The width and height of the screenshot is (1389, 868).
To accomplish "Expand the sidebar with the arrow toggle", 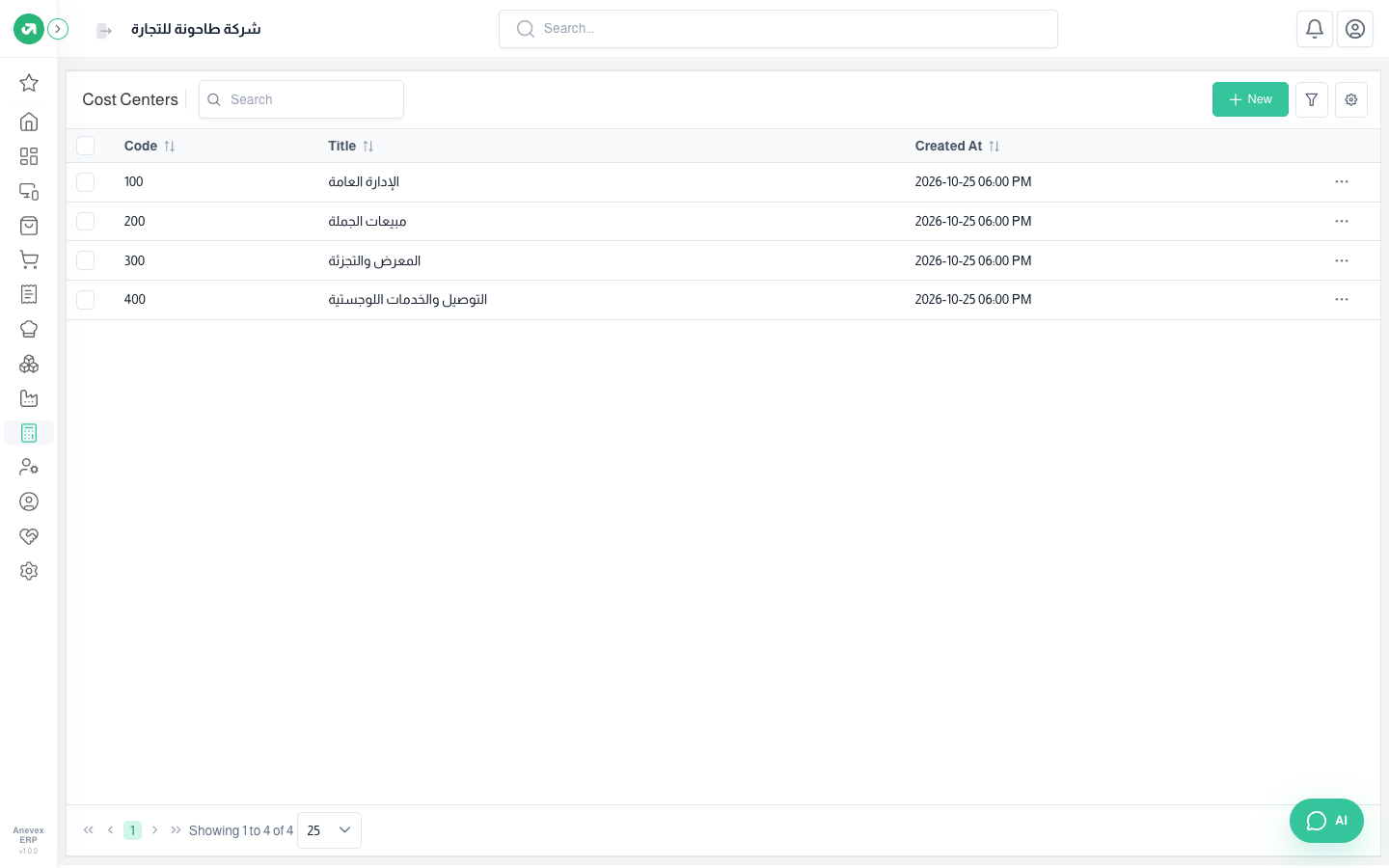I will pyautogui.click(x=58, y=29).
